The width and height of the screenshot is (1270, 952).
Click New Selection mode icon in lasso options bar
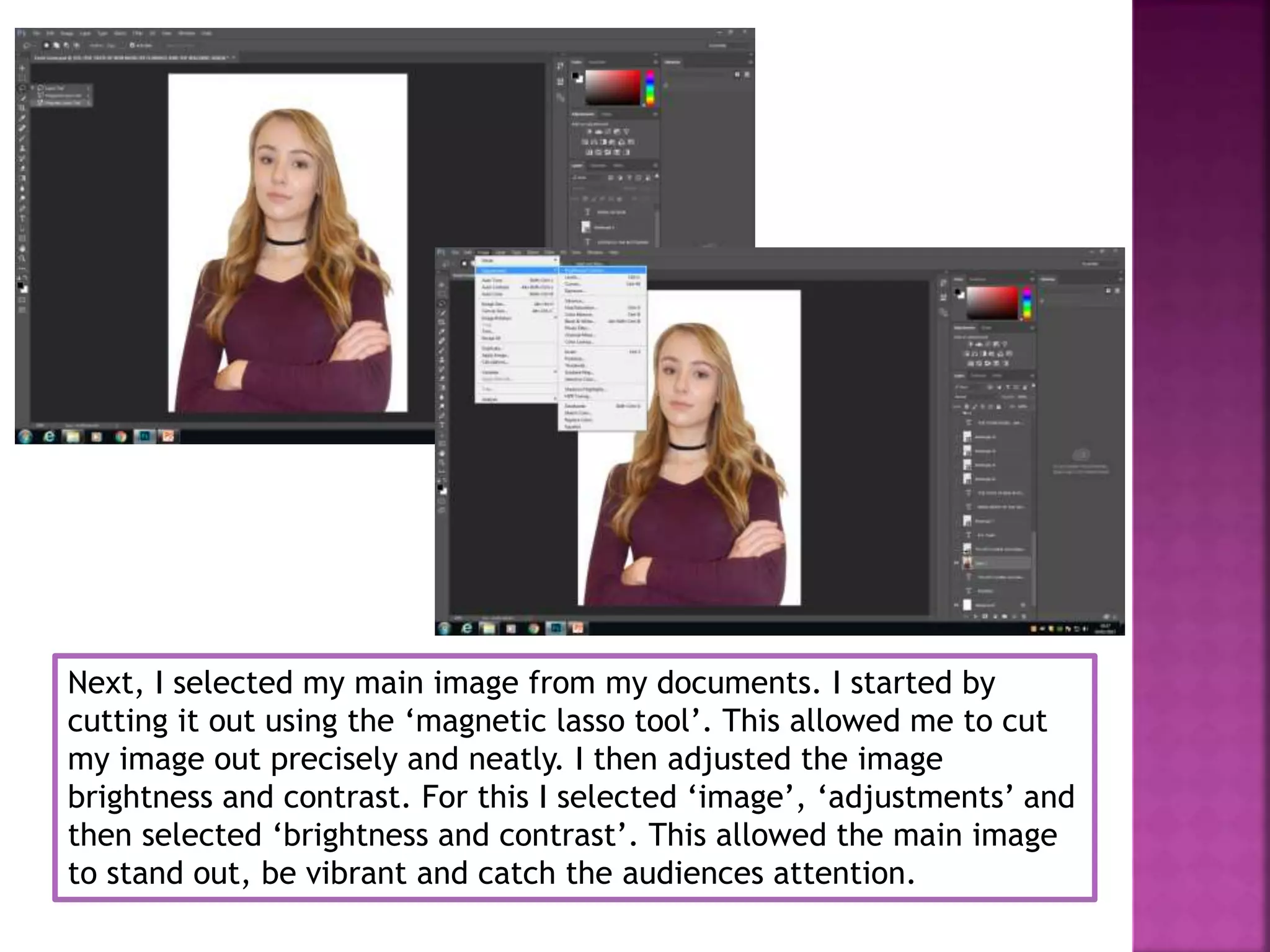(x=47, y=45)
